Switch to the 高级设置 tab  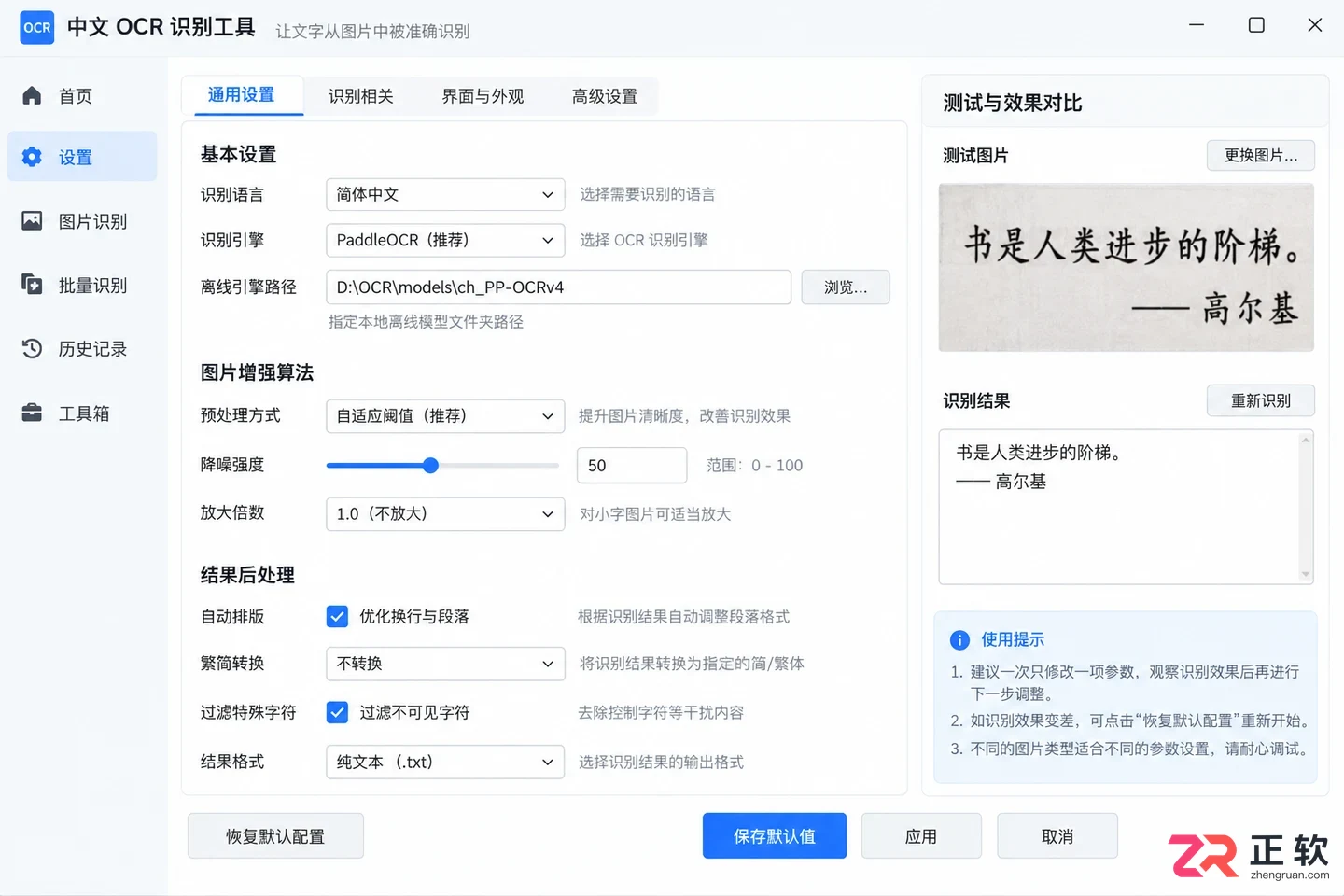coord(605,96)
